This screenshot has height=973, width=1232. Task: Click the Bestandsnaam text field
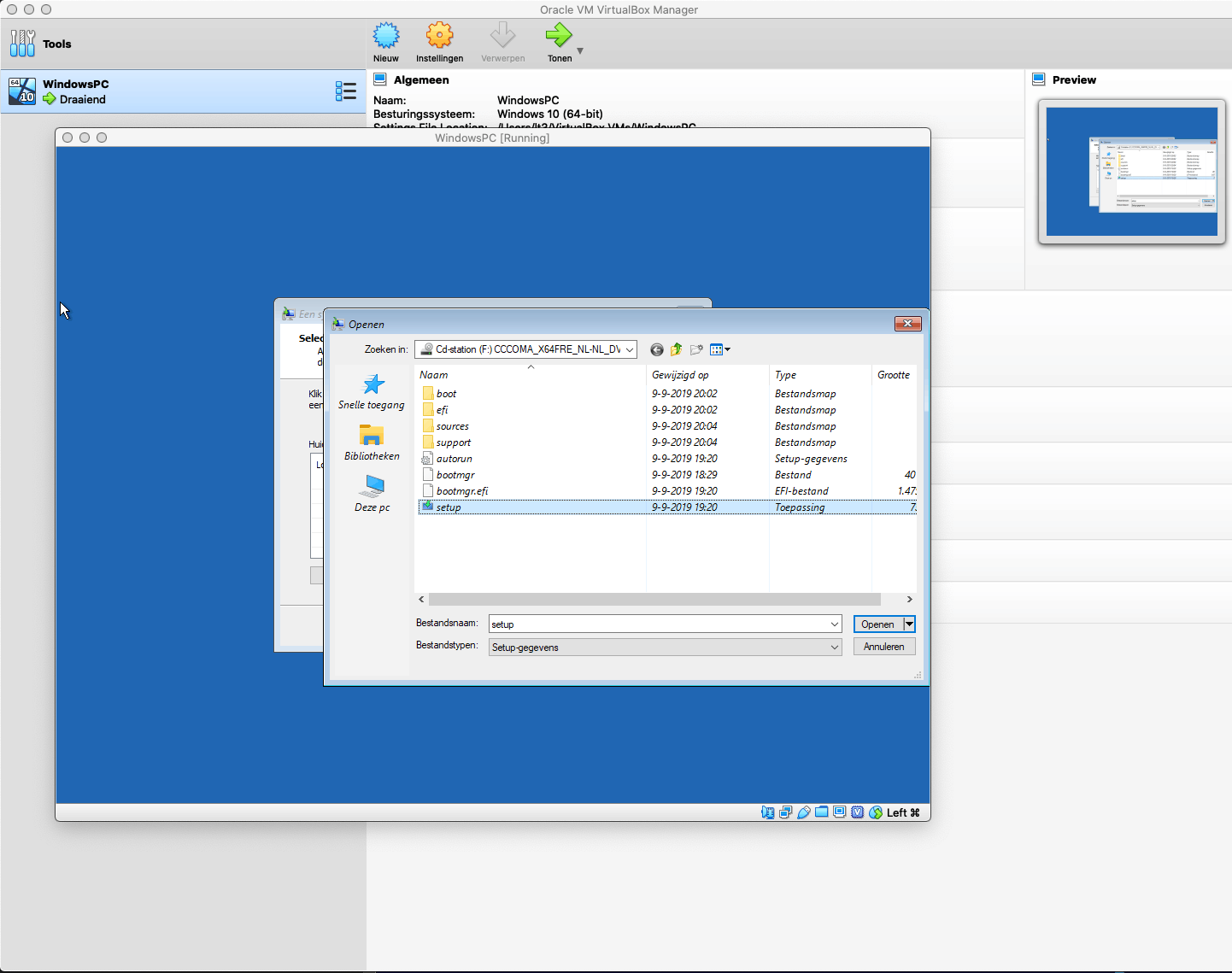tap(658, 624)
